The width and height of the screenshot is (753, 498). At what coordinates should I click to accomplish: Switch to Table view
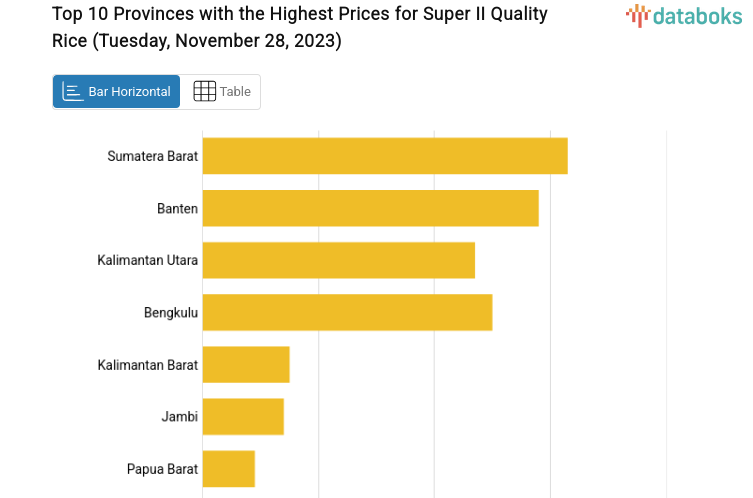(221, 92)
